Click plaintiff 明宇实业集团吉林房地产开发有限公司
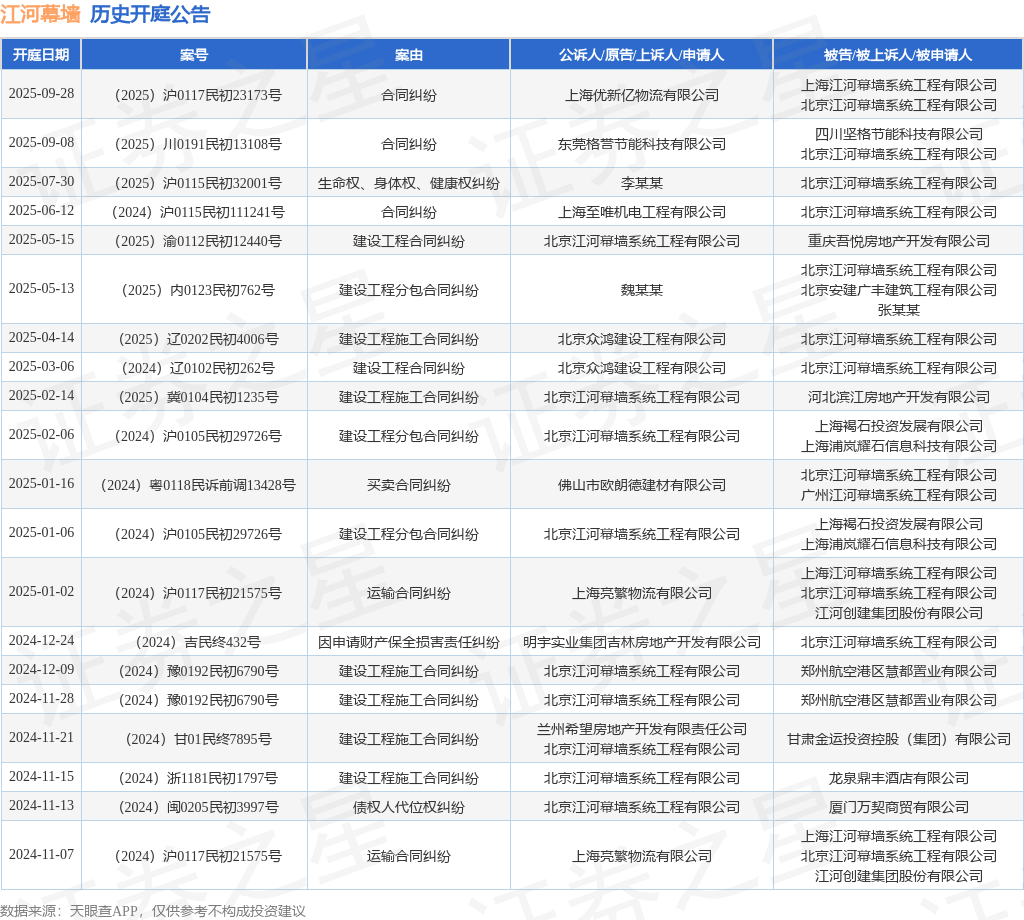Viewport: 1024px width, 920px height. [x=641, y=642]
